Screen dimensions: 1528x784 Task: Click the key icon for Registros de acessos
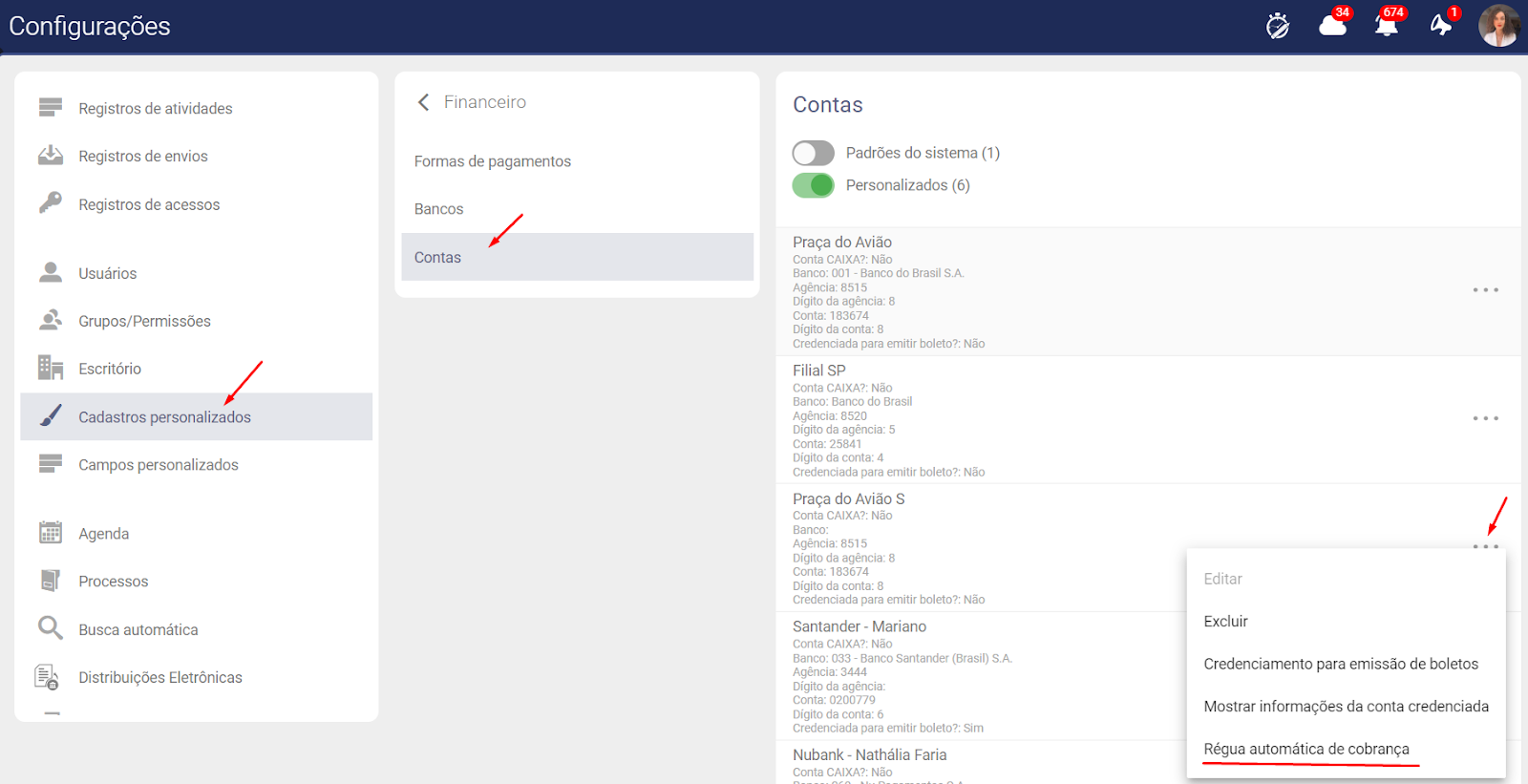51,203
